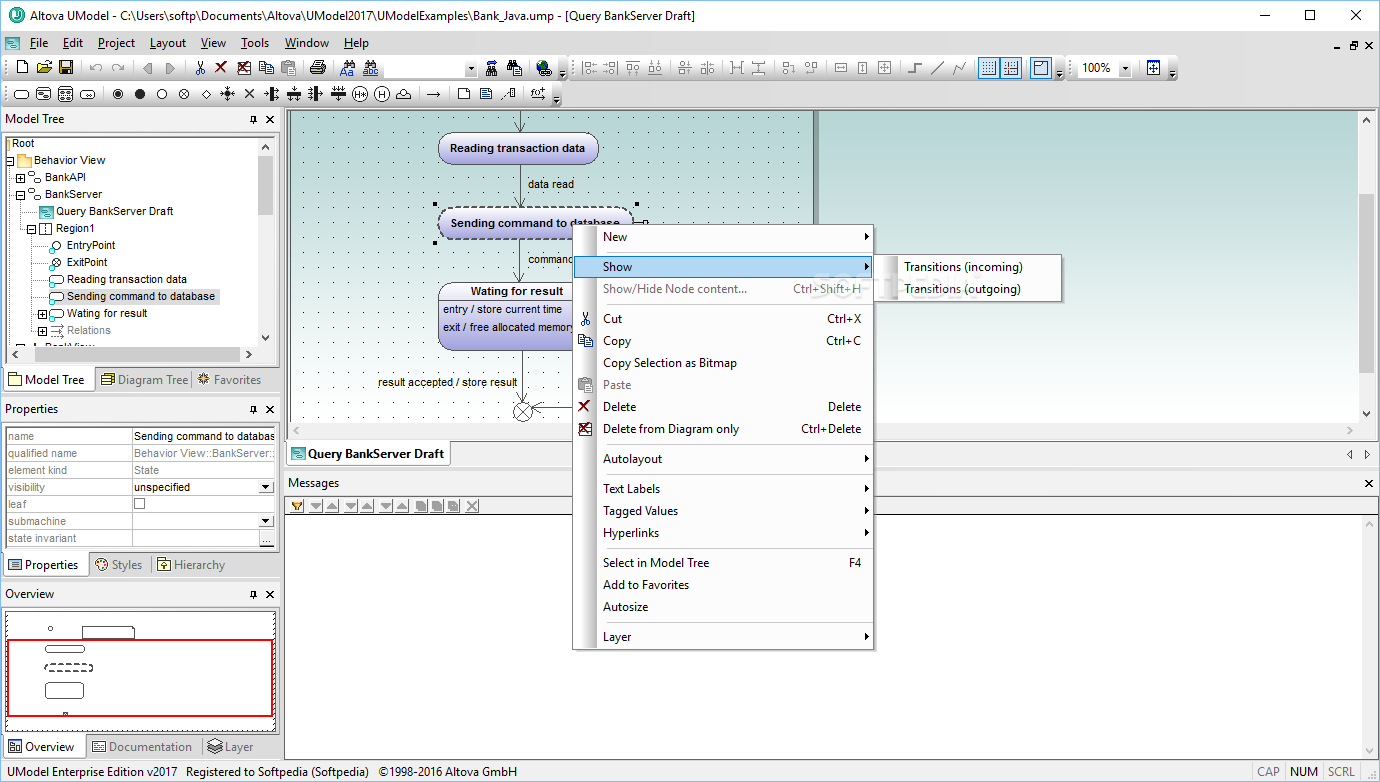
Task: Click the Open folder toolbar icon
Action: tap(44, 68)
